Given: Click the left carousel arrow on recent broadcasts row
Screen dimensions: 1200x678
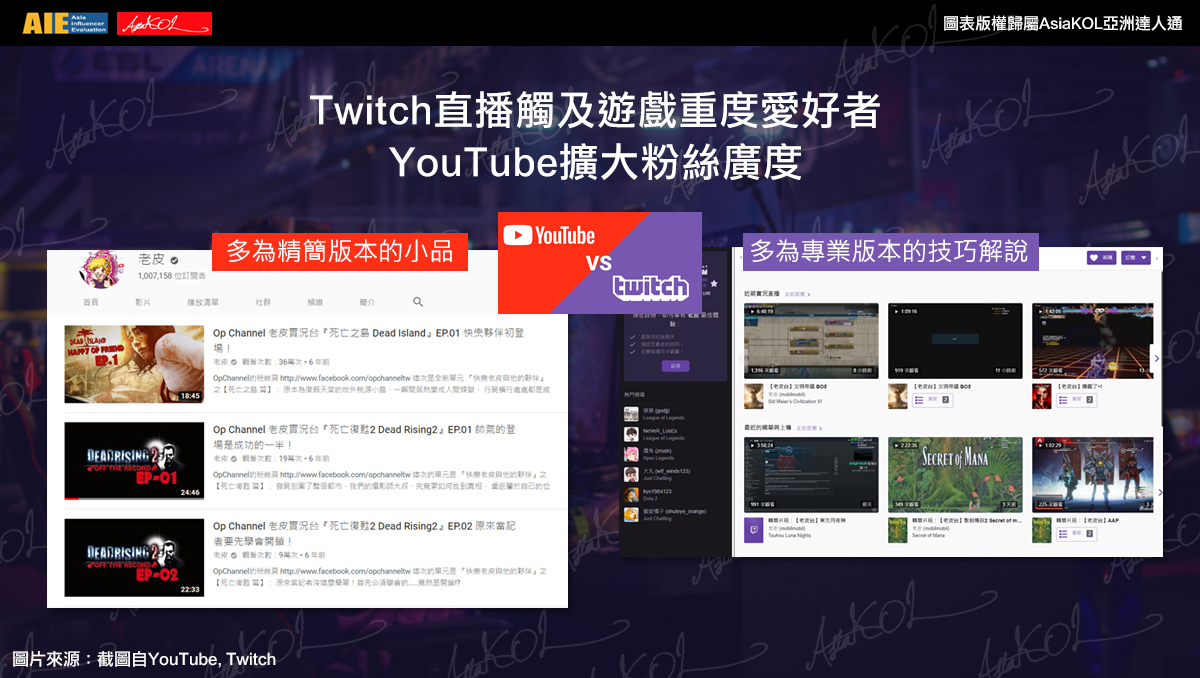Looking at the screenshot, I should pyautogui.click(x=740, y=358).
